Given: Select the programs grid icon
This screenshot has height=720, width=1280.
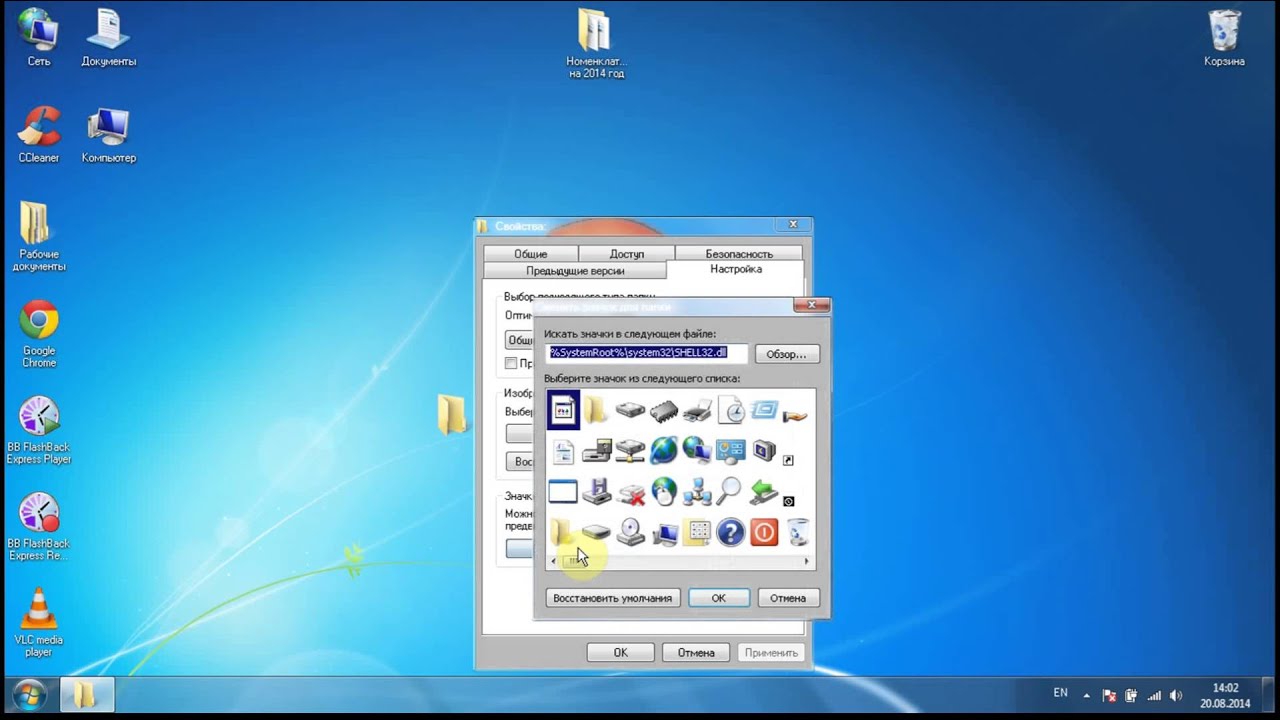Looking at the screenshot, I should tap(698, 532).
